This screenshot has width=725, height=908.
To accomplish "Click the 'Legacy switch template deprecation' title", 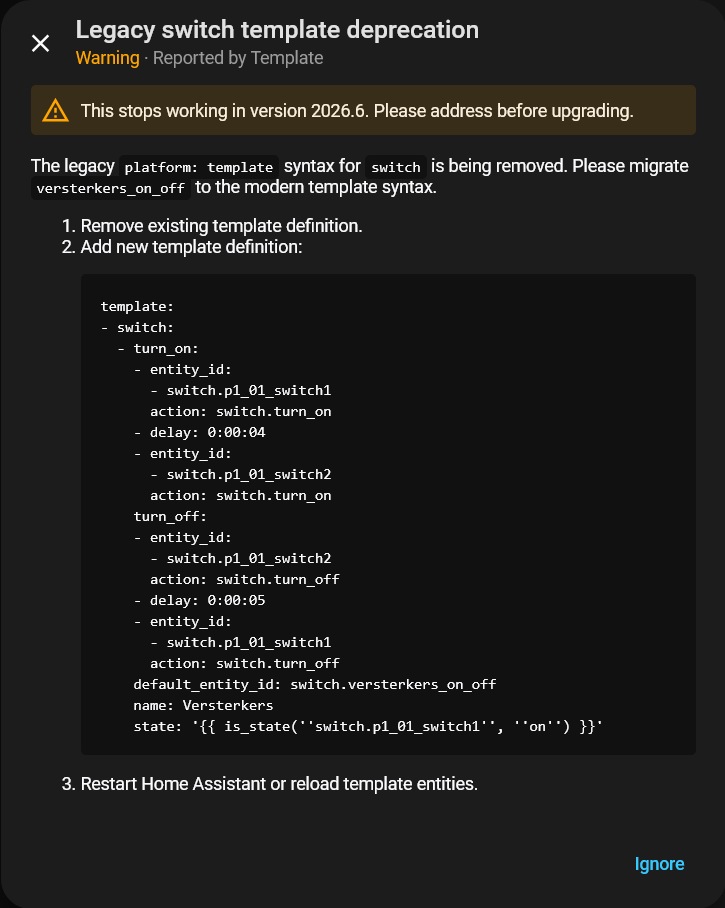I will pos(277,30).
